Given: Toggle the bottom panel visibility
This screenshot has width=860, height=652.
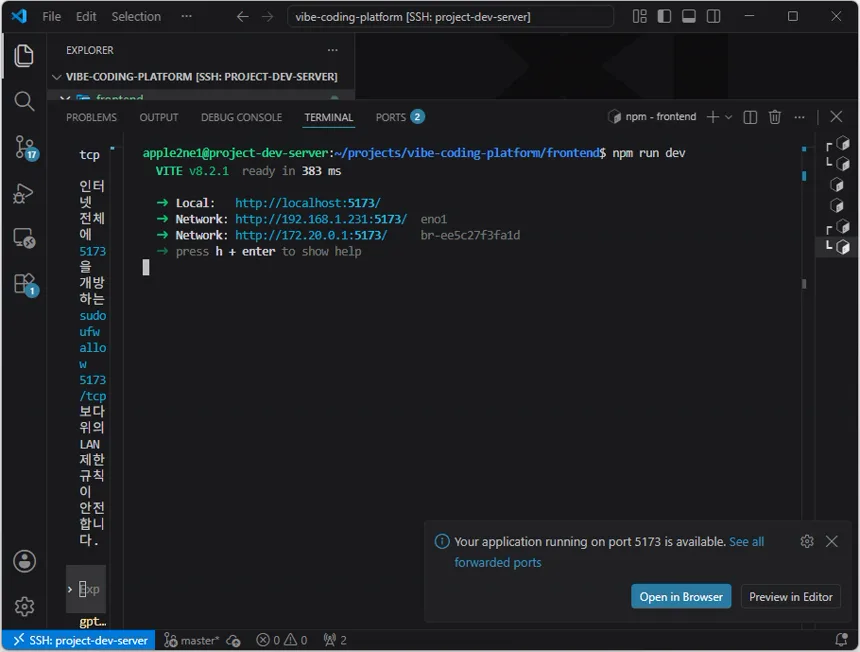Looking at the screenshot, I should coord(689,16).
